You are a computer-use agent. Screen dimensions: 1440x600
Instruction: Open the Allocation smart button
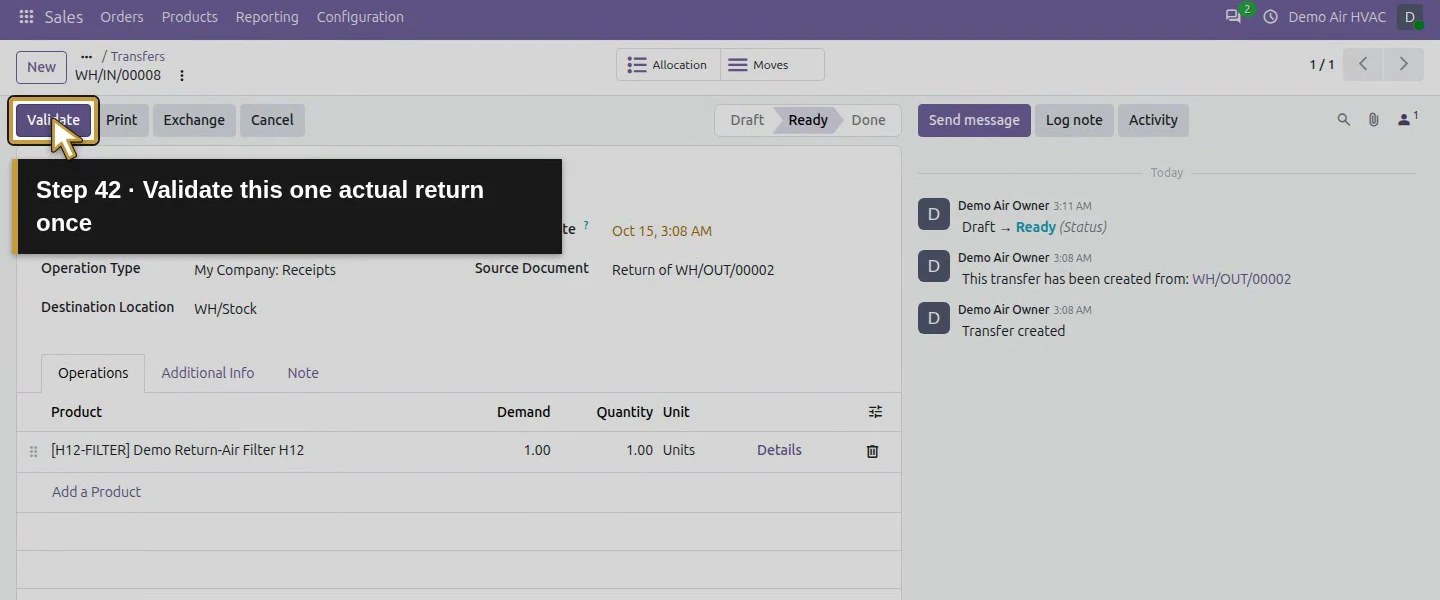(667, 65)
